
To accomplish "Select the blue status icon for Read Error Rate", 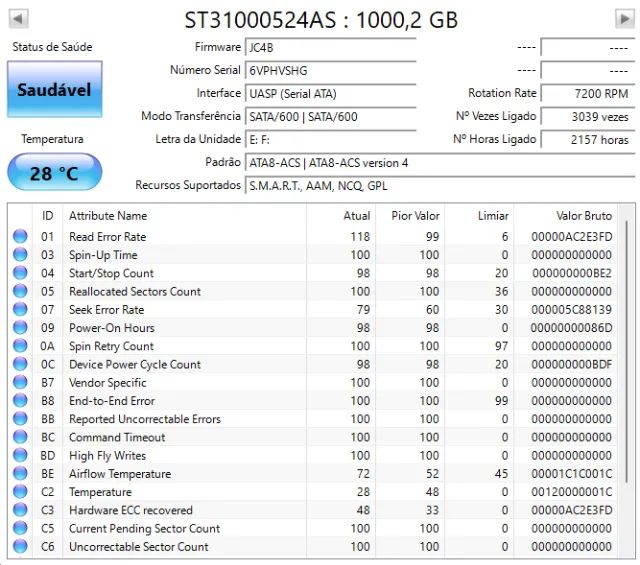I will (20, 236).
